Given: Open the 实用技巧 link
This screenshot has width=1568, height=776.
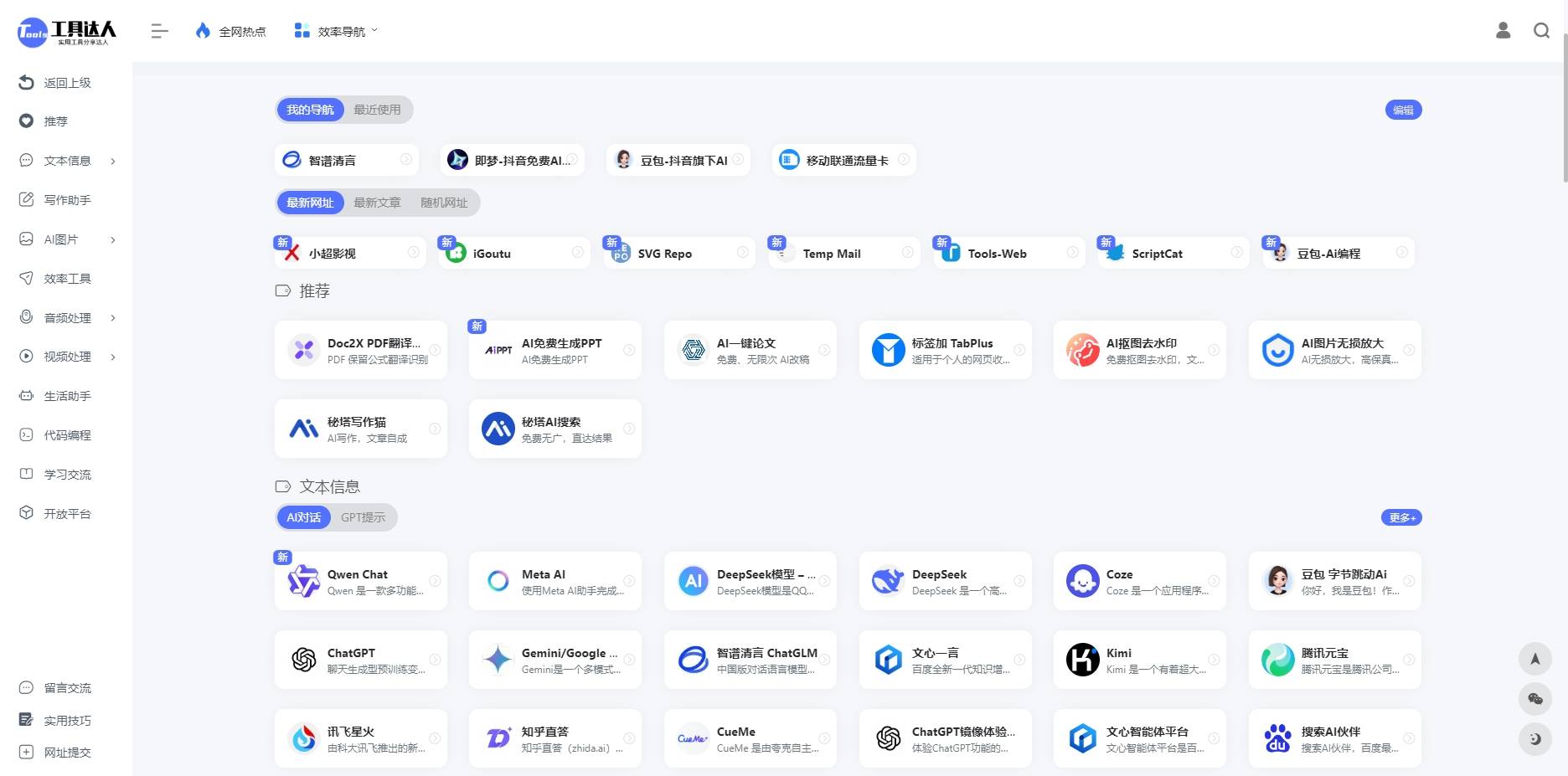Looking at the screenshot, I should tap(55, 721).
